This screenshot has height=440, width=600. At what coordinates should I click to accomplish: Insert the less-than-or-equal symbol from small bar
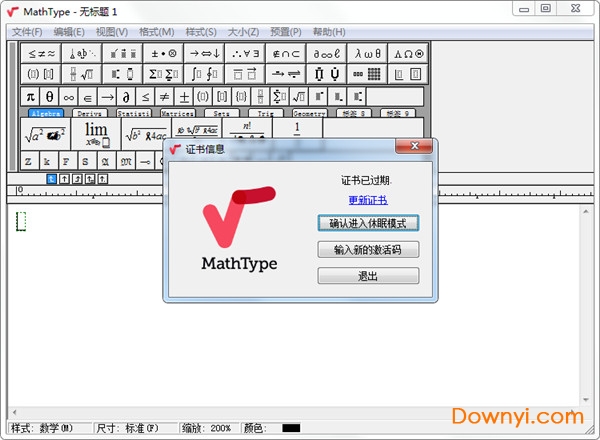click(145, 97)
